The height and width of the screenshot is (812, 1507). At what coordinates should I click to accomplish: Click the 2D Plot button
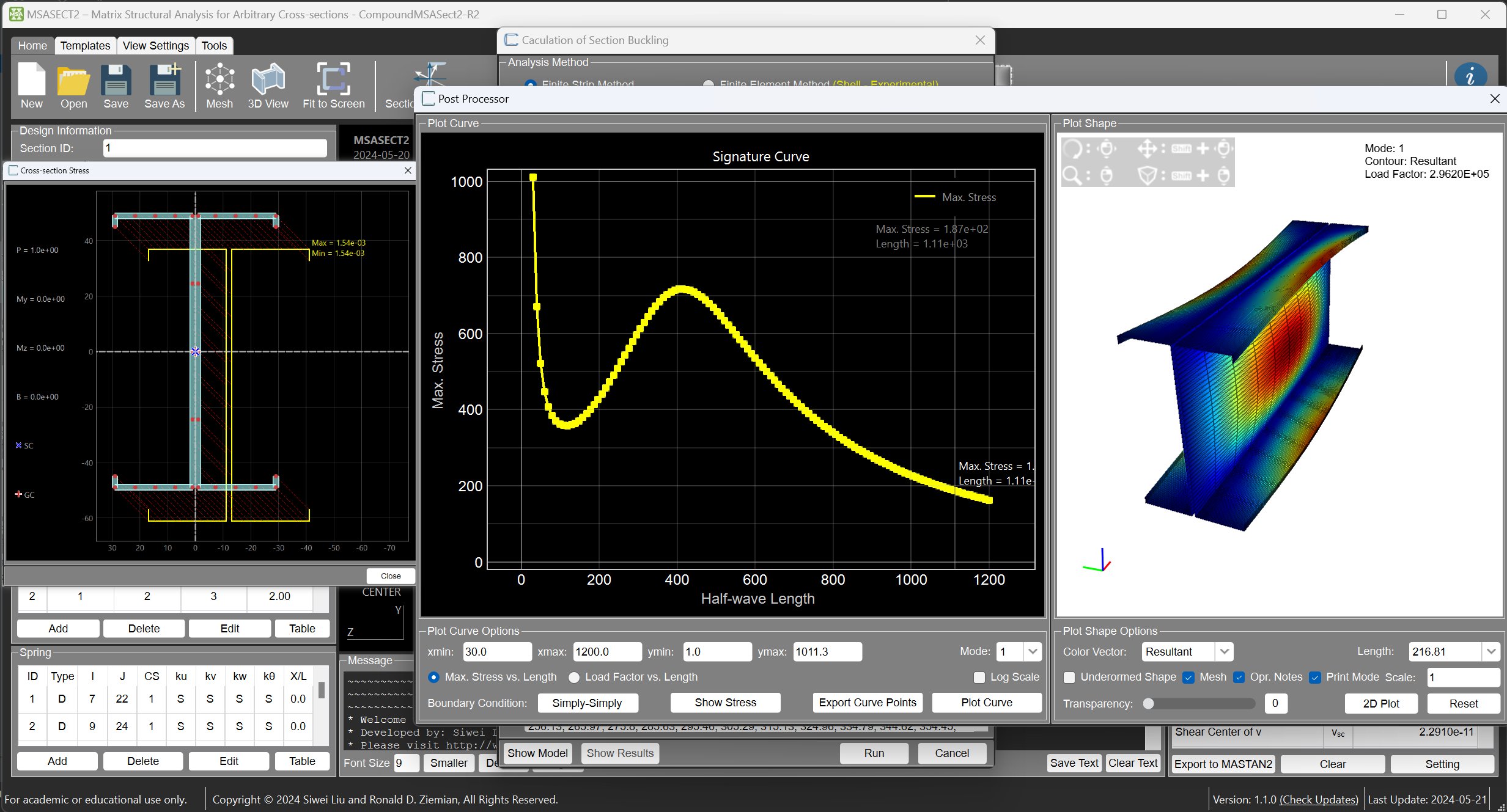pos(1380,703)
